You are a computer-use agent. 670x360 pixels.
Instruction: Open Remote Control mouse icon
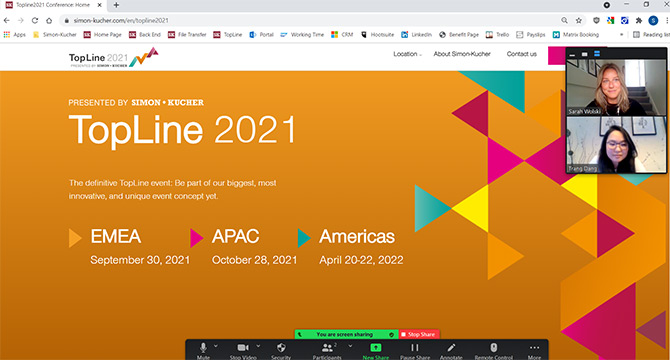point(494,350)
